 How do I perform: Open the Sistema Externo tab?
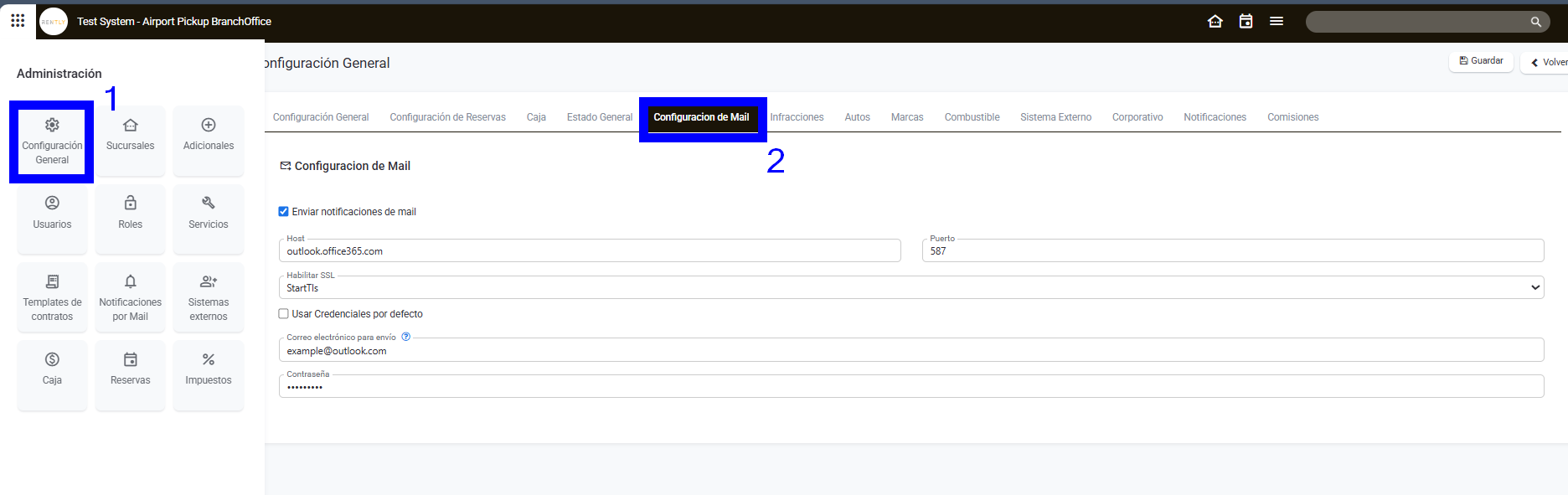point(1055,117)
